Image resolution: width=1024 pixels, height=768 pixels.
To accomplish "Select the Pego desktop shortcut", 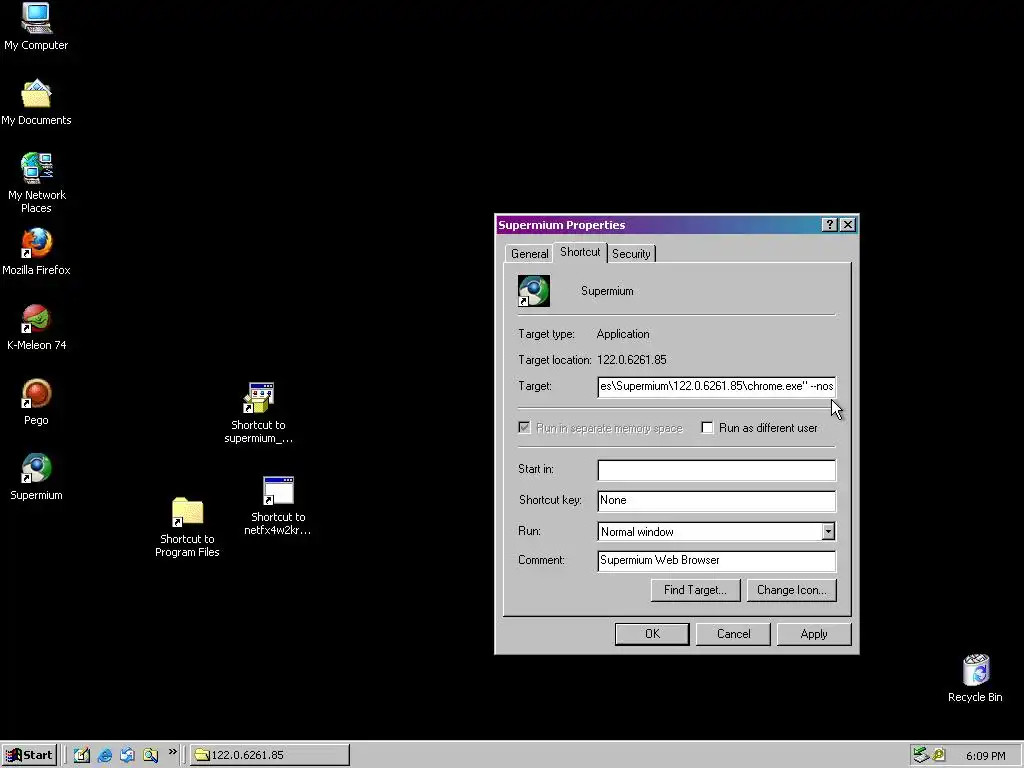I will (x=36, y=402).
